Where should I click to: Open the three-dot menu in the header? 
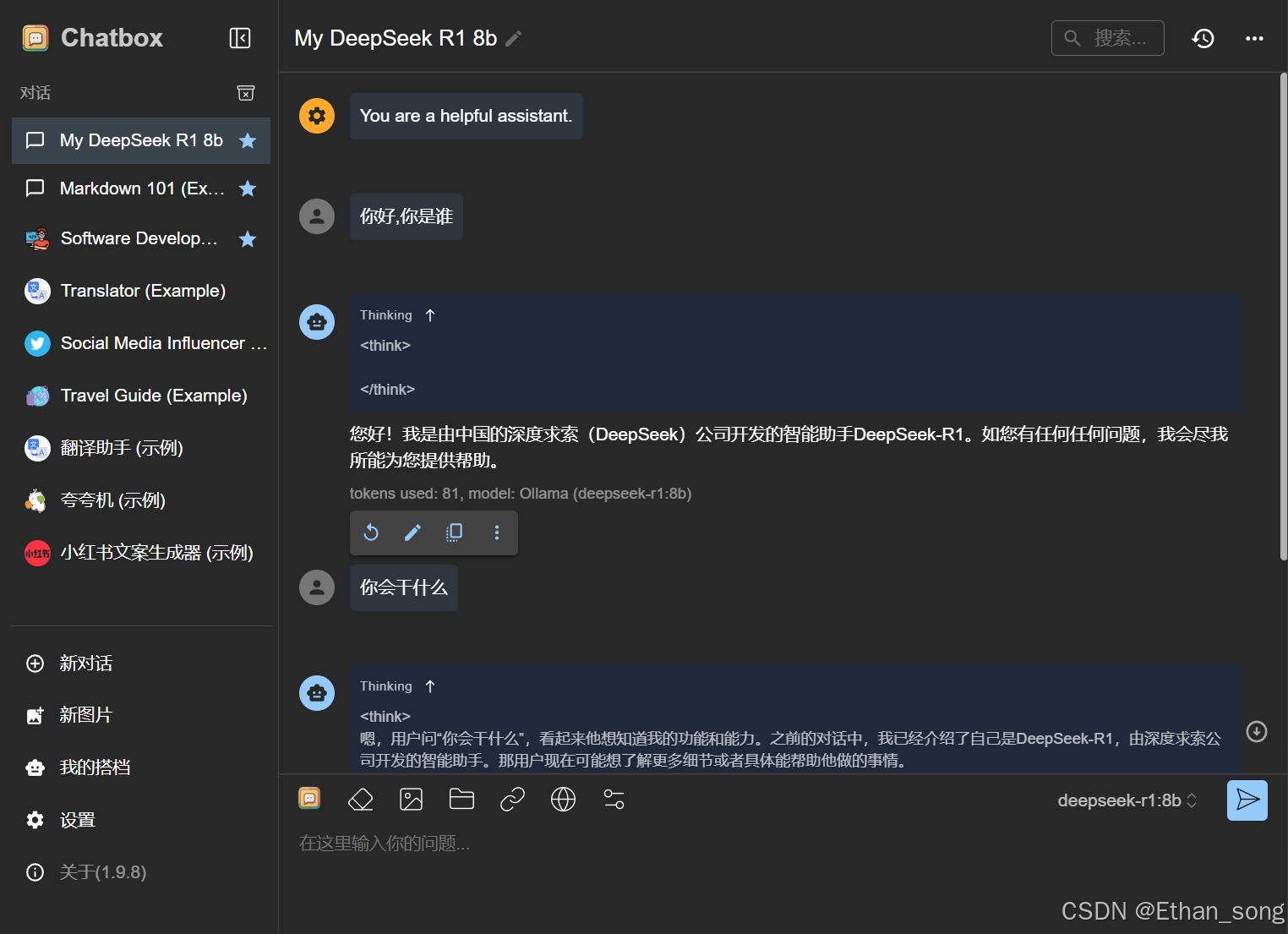[1254, 38]
